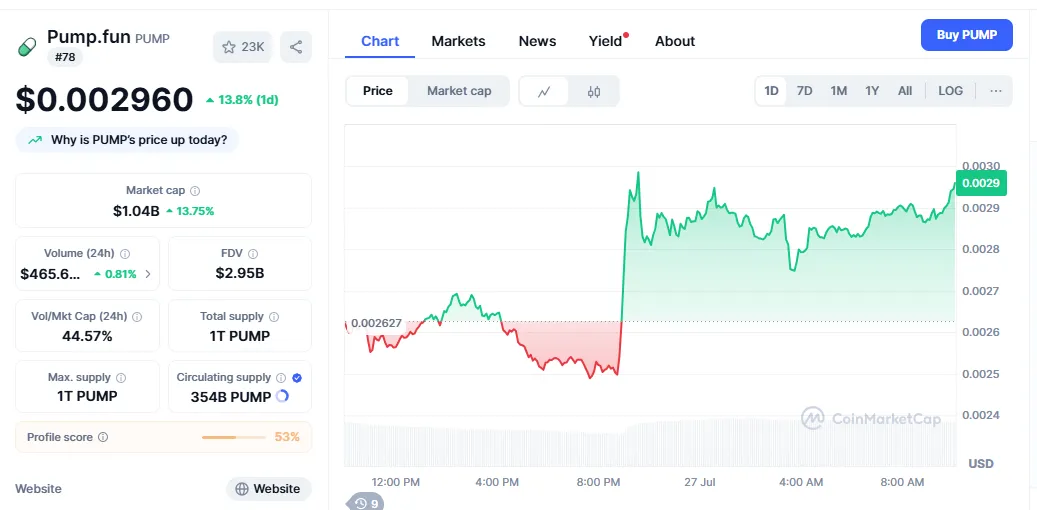This screenshot has width=1037, height=510.
Task: Click the Profile score progress bar
Action: tap(233, 437)
